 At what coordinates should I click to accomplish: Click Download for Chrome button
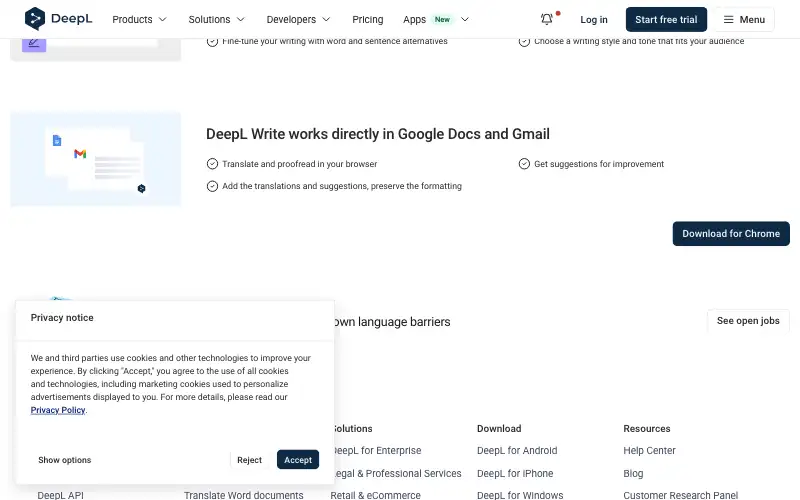pyautogui.click(x=731, y=234)
